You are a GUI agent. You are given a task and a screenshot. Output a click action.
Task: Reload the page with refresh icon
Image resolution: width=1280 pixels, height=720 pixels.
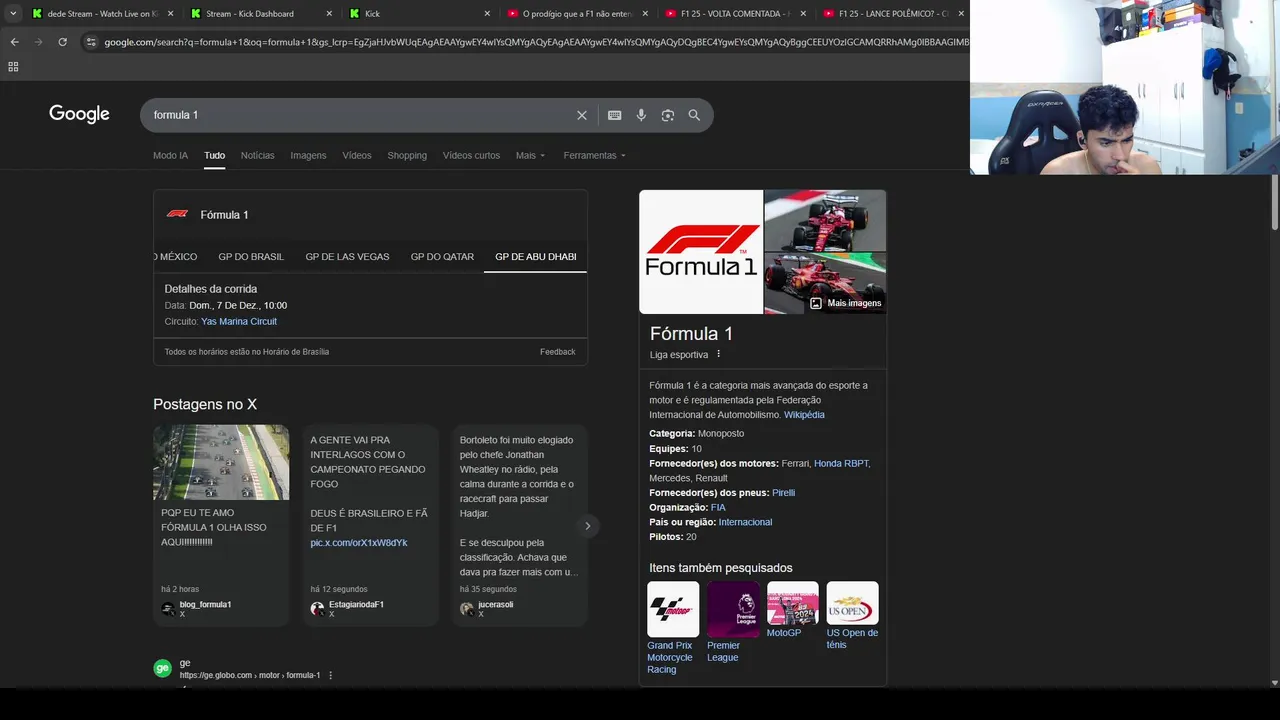pyautogui.click(x=62, y=42)
